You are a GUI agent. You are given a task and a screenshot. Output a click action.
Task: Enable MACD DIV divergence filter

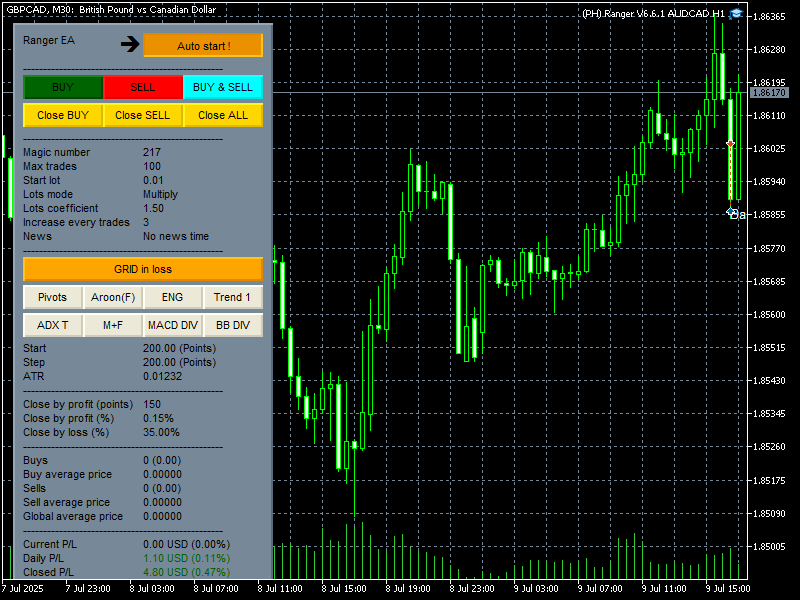(173, 325)
